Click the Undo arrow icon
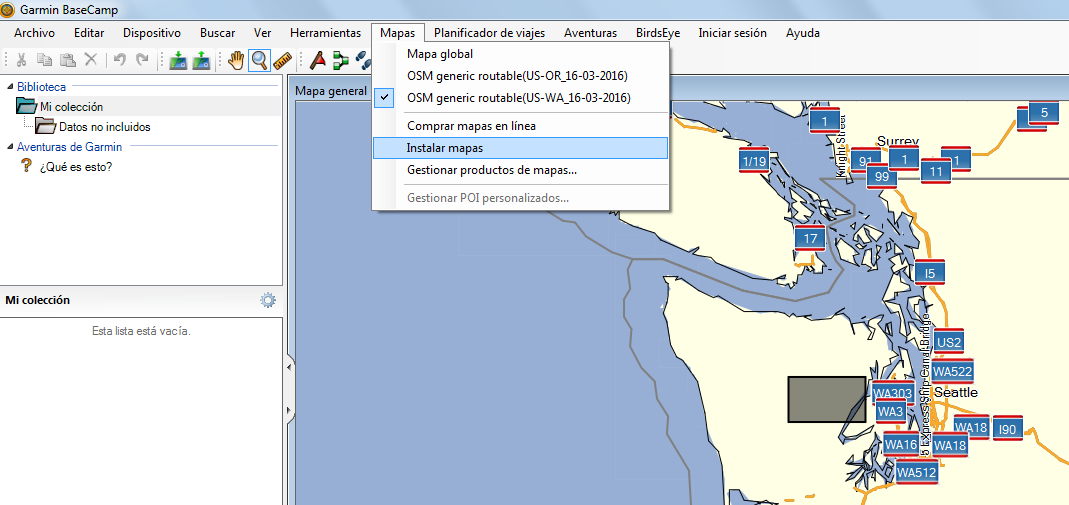Viewport: 1069px width, 505px height. [x=119, y=60]
